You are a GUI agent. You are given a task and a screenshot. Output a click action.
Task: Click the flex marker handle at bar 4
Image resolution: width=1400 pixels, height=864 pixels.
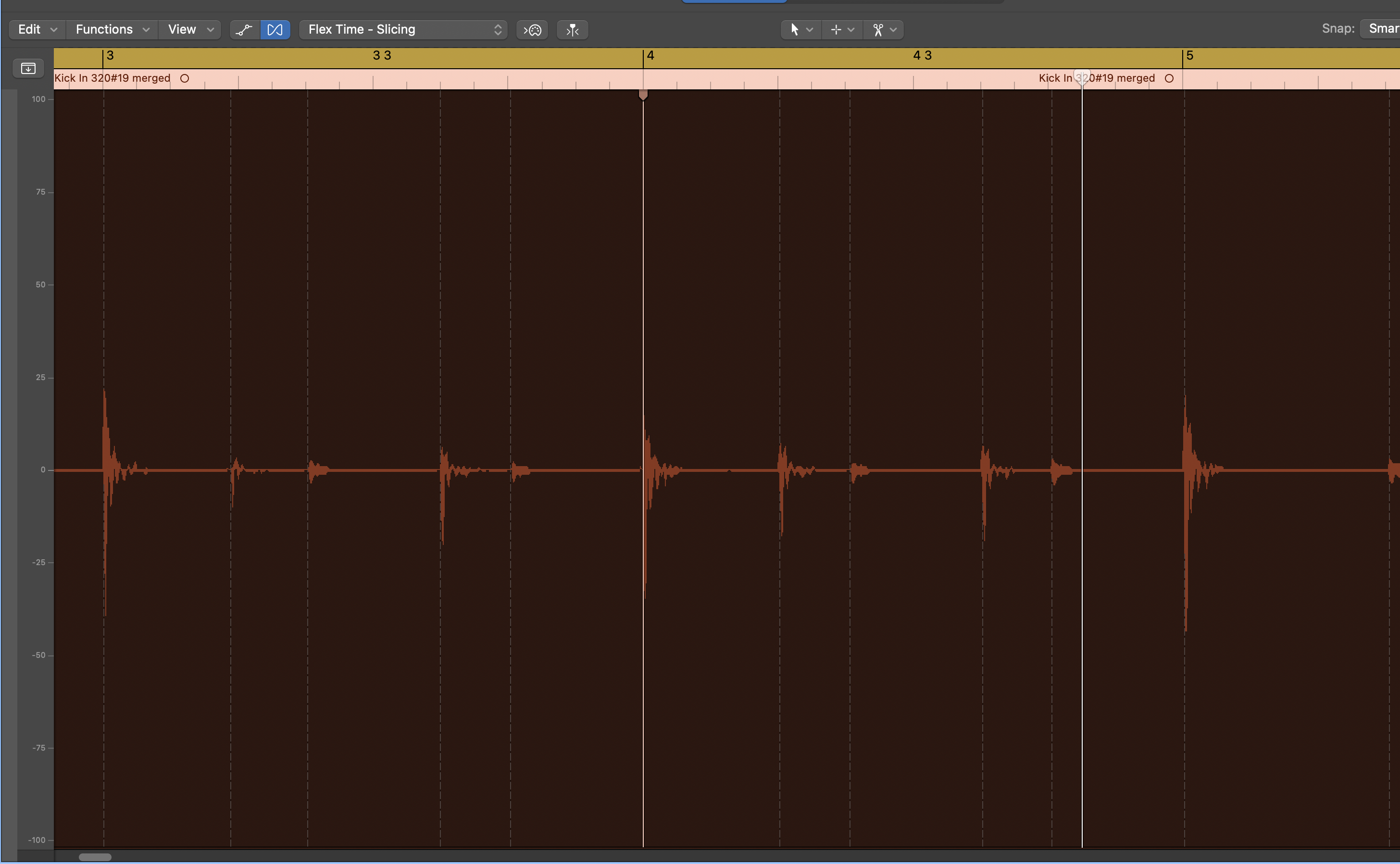643,95
